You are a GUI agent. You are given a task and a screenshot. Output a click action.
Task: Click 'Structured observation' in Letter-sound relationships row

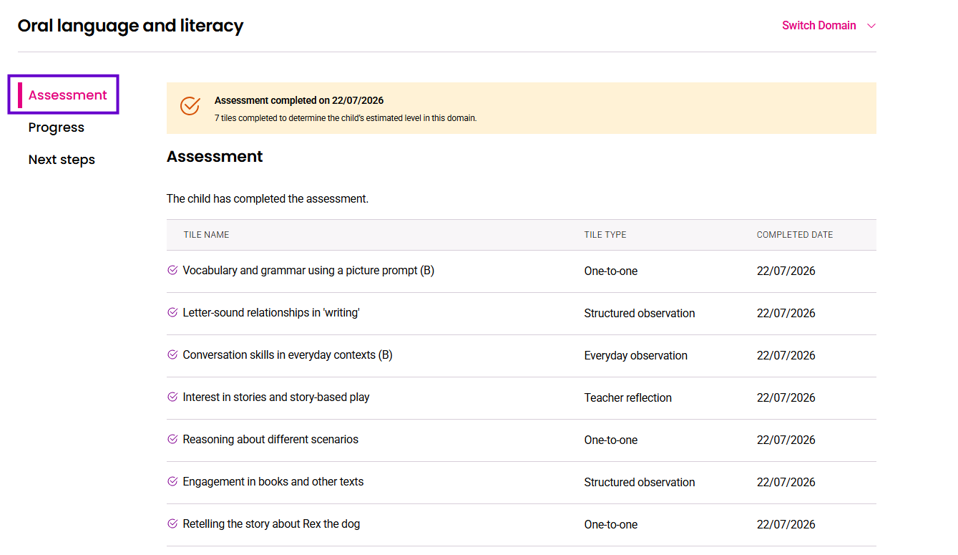639,313
